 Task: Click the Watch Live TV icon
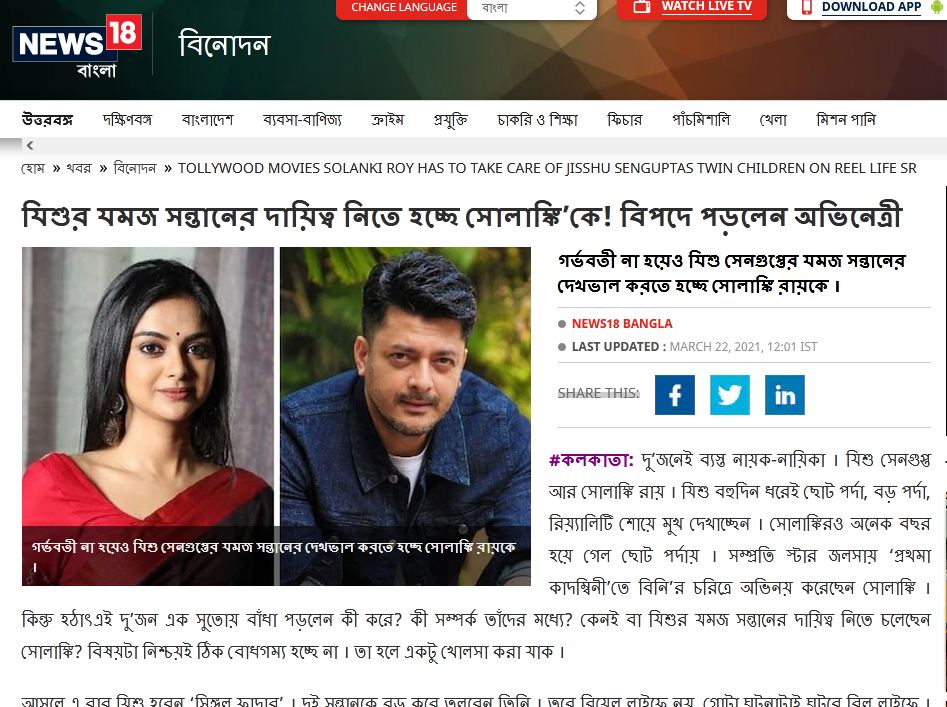click(x=641, y=7)
